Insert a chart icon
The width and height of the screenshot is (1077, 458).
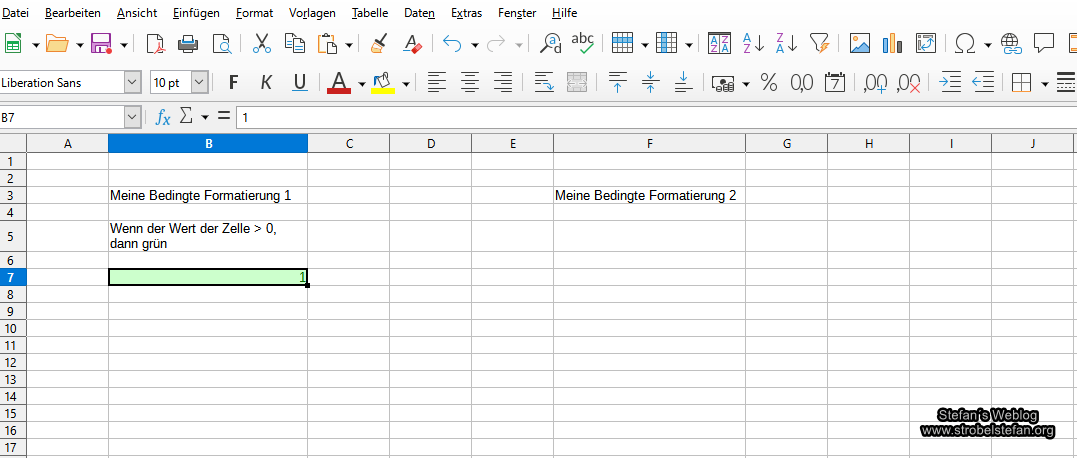click(893, 44)
